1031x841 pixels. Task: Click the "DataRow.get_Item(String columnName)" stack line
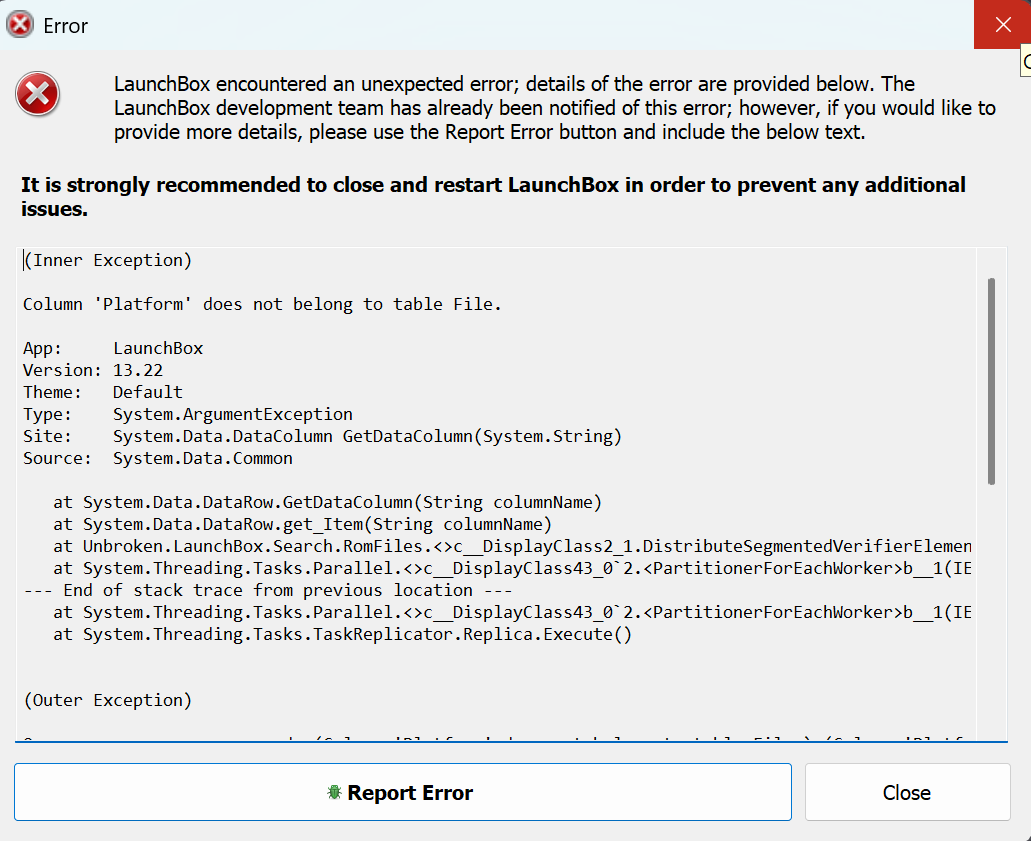[302, 524]
